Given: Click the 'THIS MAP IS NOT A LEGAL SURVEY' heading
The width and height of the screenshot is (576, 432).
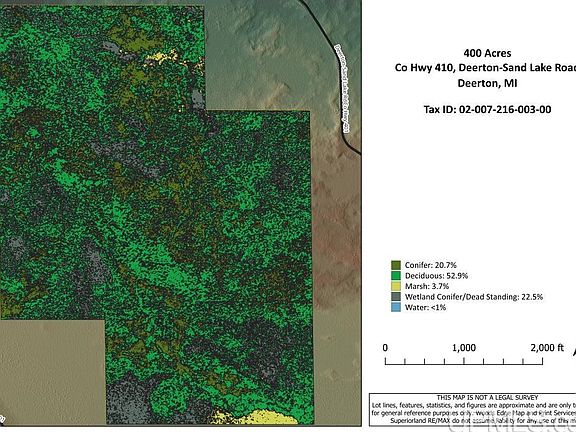Looking at the screenshot, I should (x=487, y=397).
